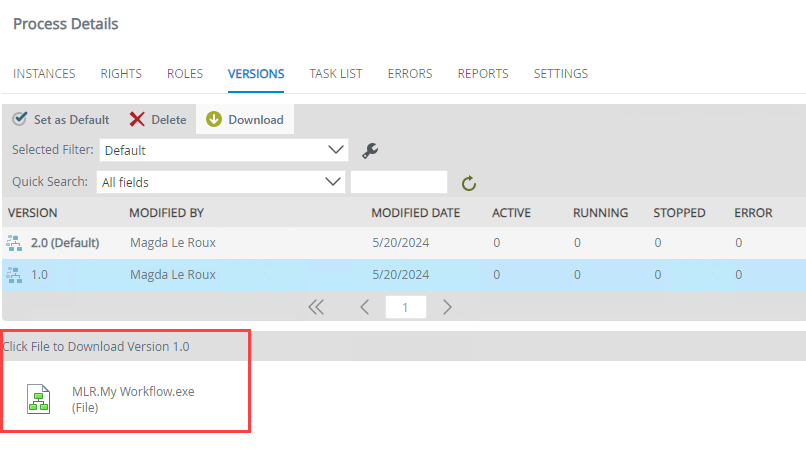Jump to first page double arrow
Screen dimensions: 806x452
316,307
